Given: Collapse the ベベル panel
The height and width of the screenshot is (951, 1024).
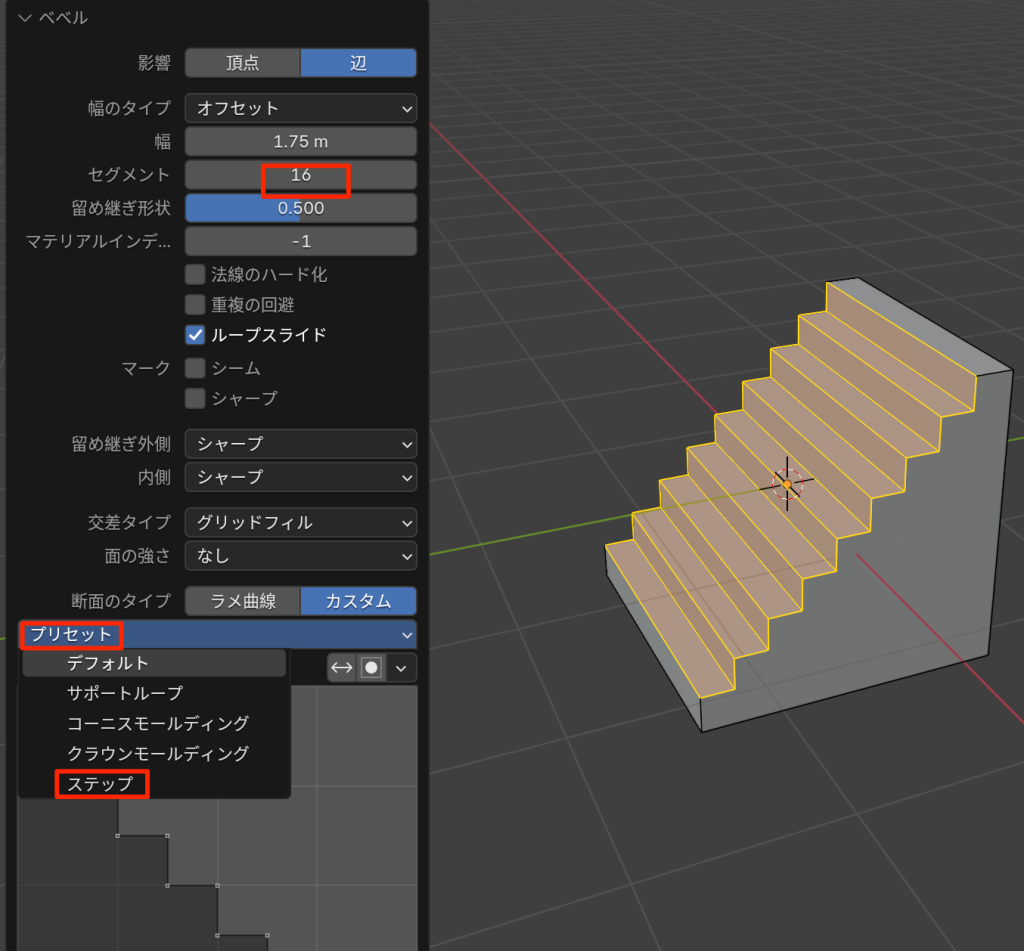Looking at the screenshot, I should click(25, 18).
